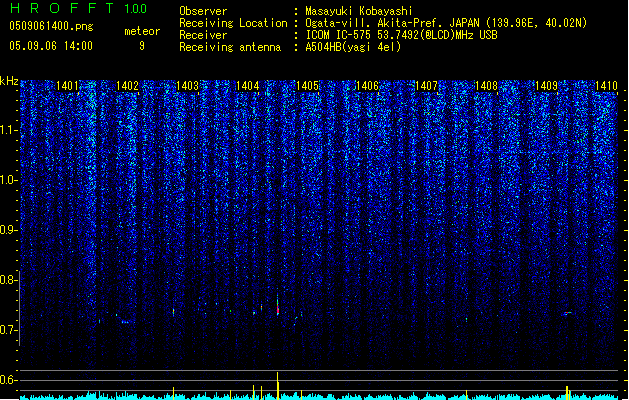Select the Ogata-vill. Akita-Pref. JAPAN location text
The height and width of the screenshot is (400, 629).
click(446, 23)
